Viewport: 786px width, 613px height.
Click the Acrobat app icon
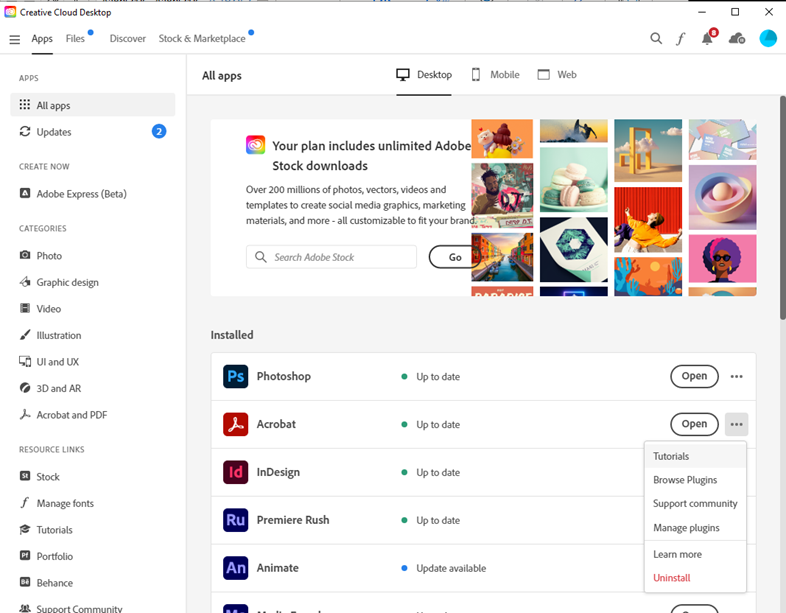tap(236, 424)
